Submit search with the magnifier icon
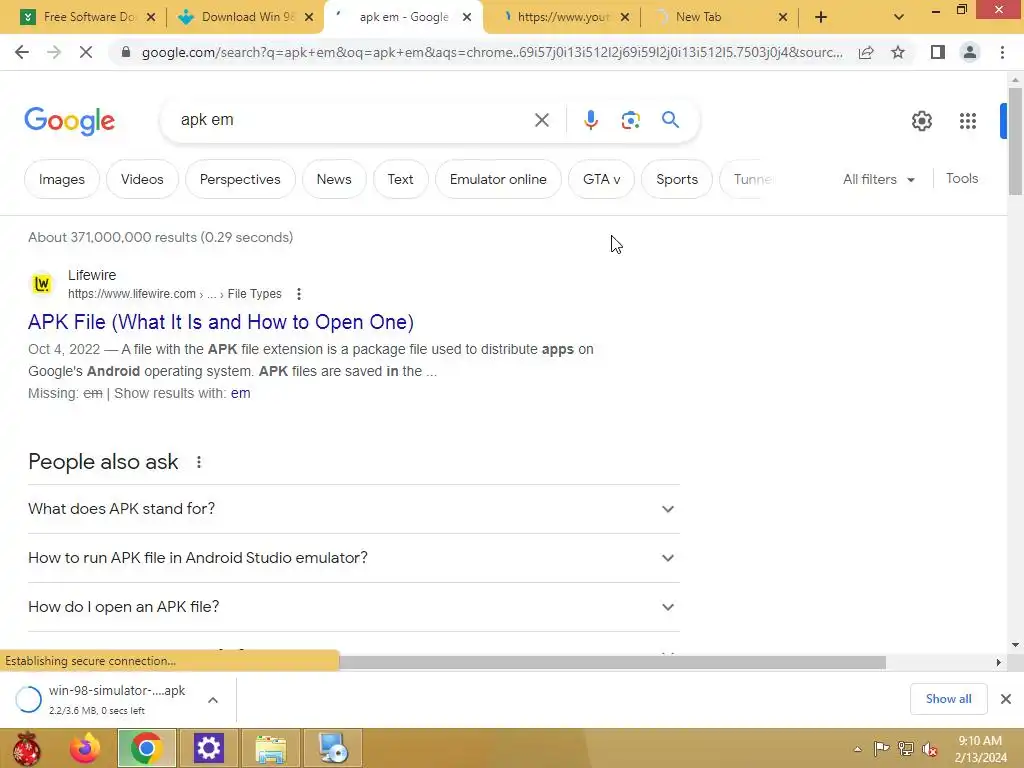 (x=670, y=120)
